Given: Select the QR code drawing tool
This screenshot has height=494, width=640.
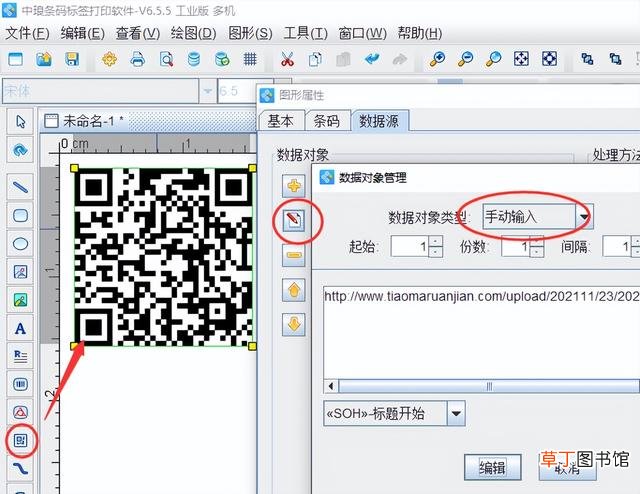Looking at the screenshot, I should (20, 441).
